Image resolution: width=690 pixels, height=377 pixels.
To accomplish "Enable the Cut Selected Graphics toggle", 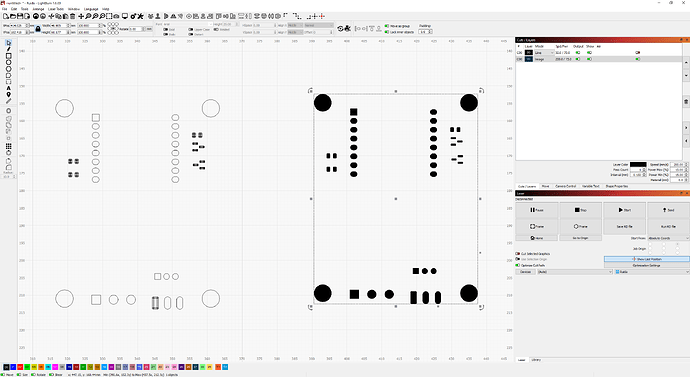I will click(518, 253).
